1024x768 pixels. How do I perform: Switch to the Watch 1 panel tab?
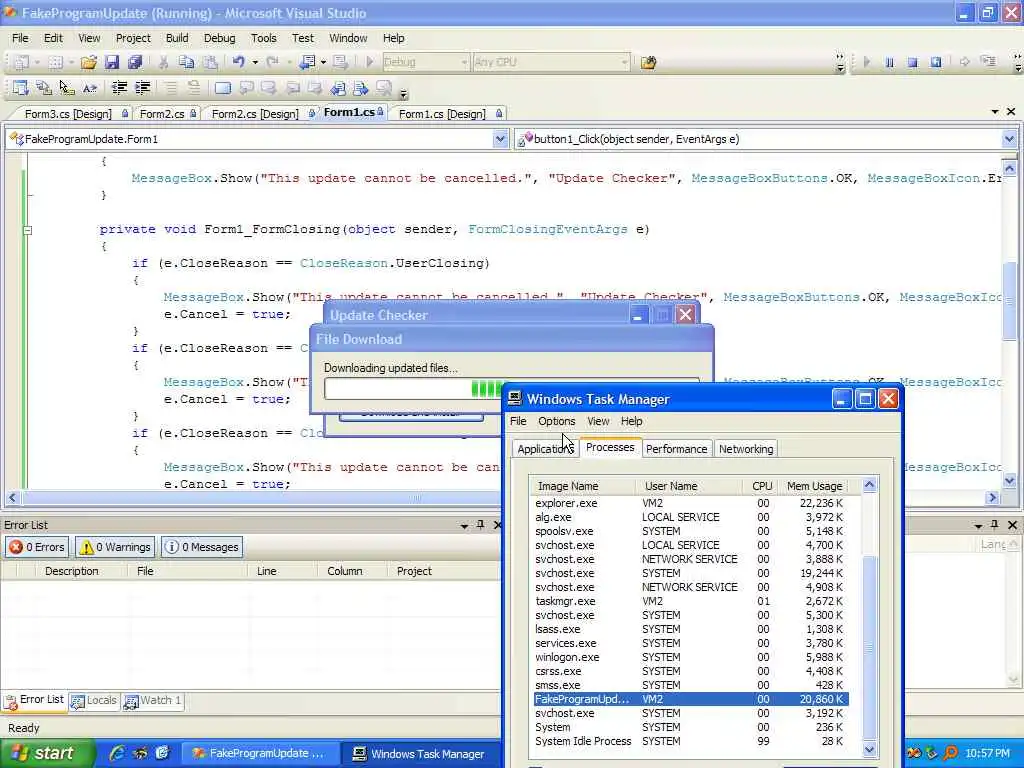click(x=153, y=701)
